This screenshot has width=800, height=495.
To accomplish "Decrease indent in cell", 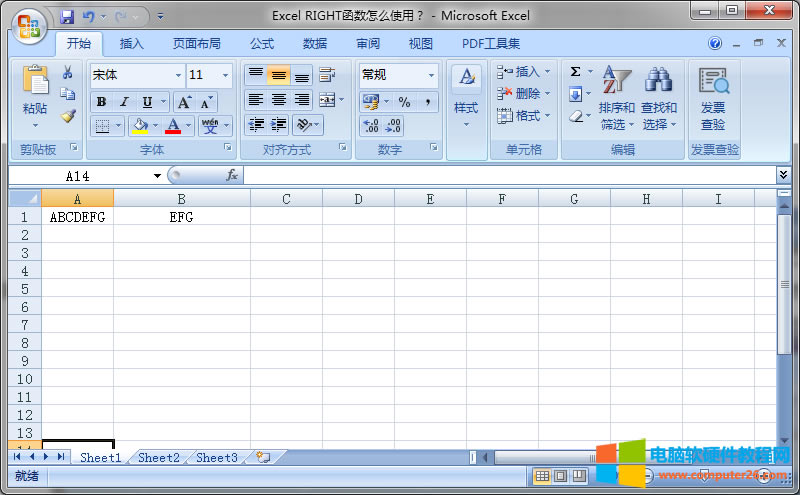I will tap(256, 125).
